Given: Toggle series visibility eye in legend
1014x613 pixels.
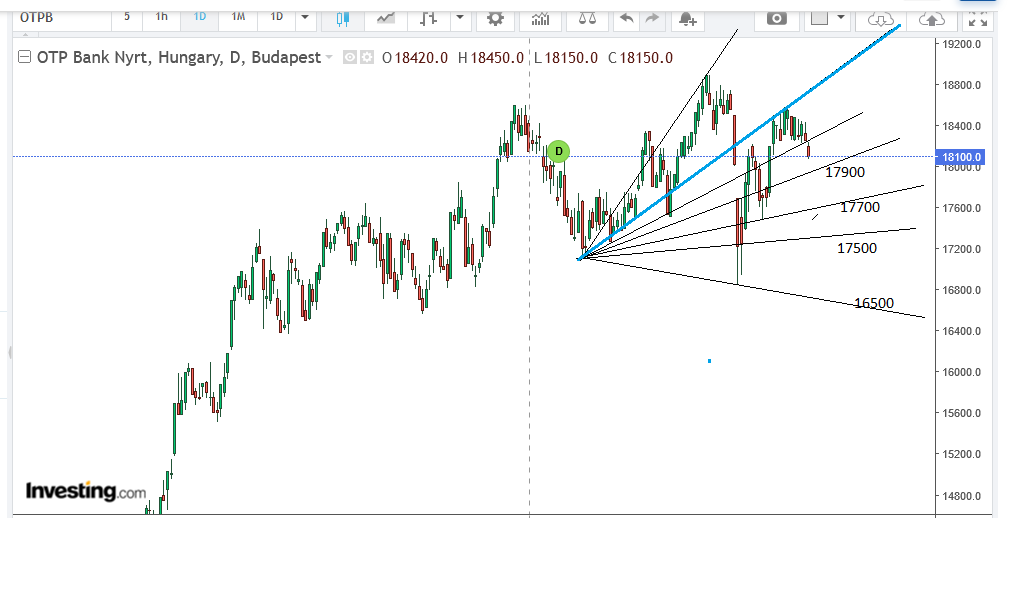Looking at the screenshot, I should (349, 58).
